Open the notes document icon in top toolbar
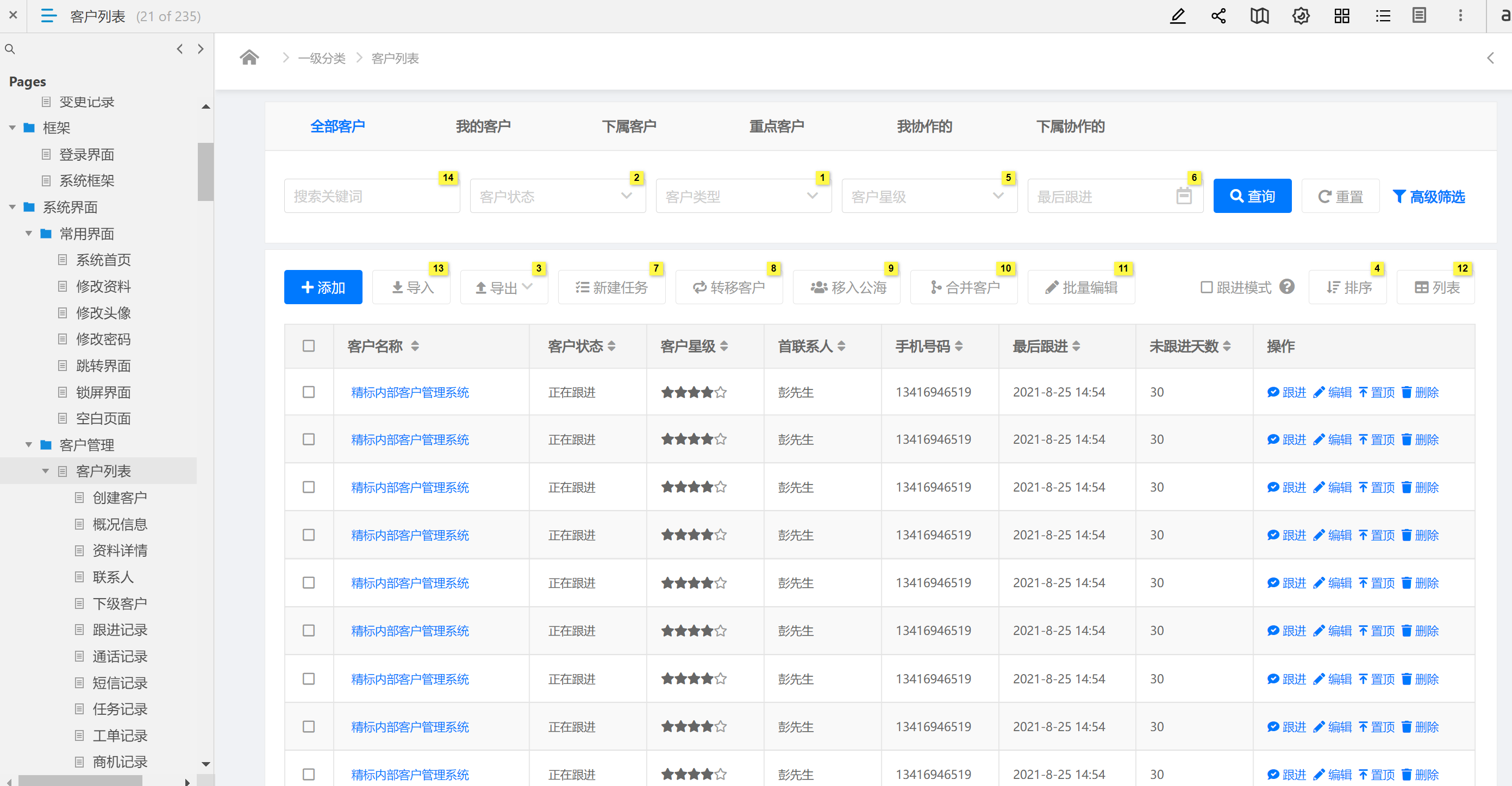 1419,16
